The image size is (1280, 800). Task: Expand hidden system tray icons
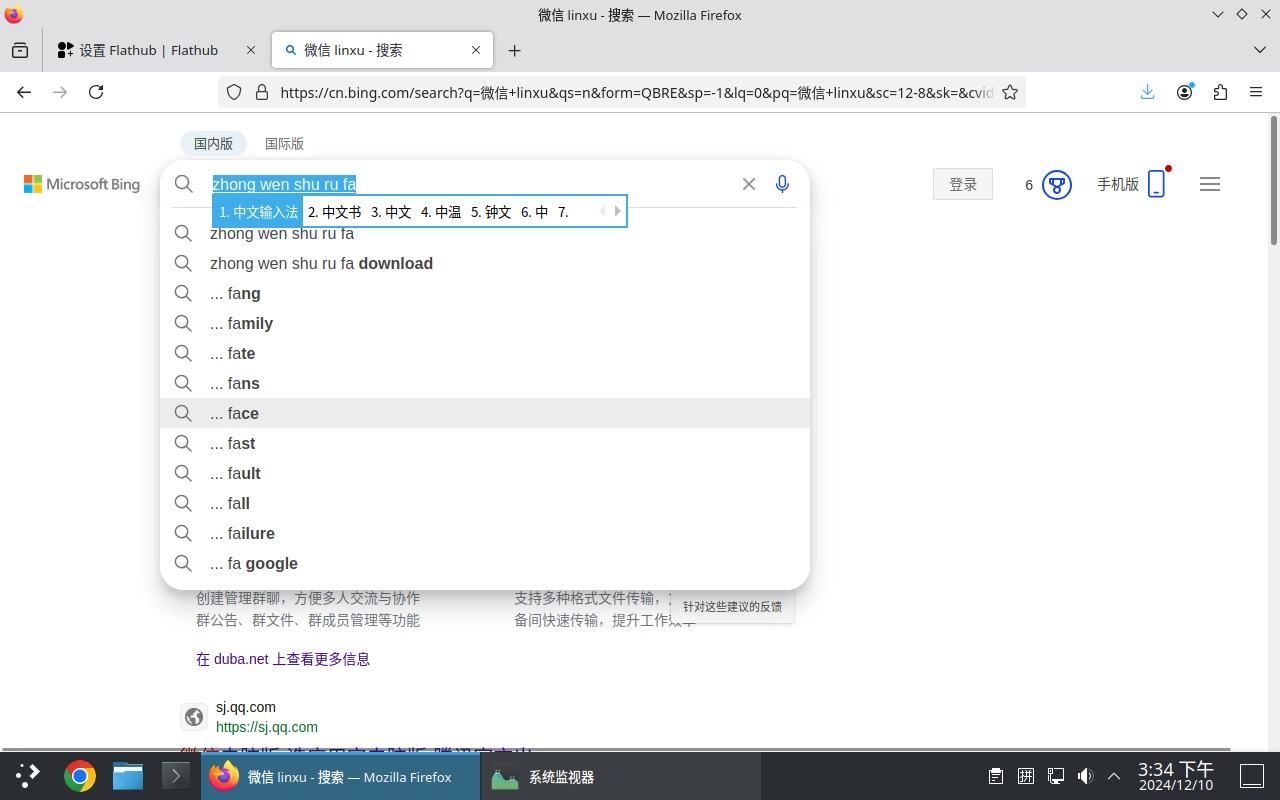point(1114,776)
